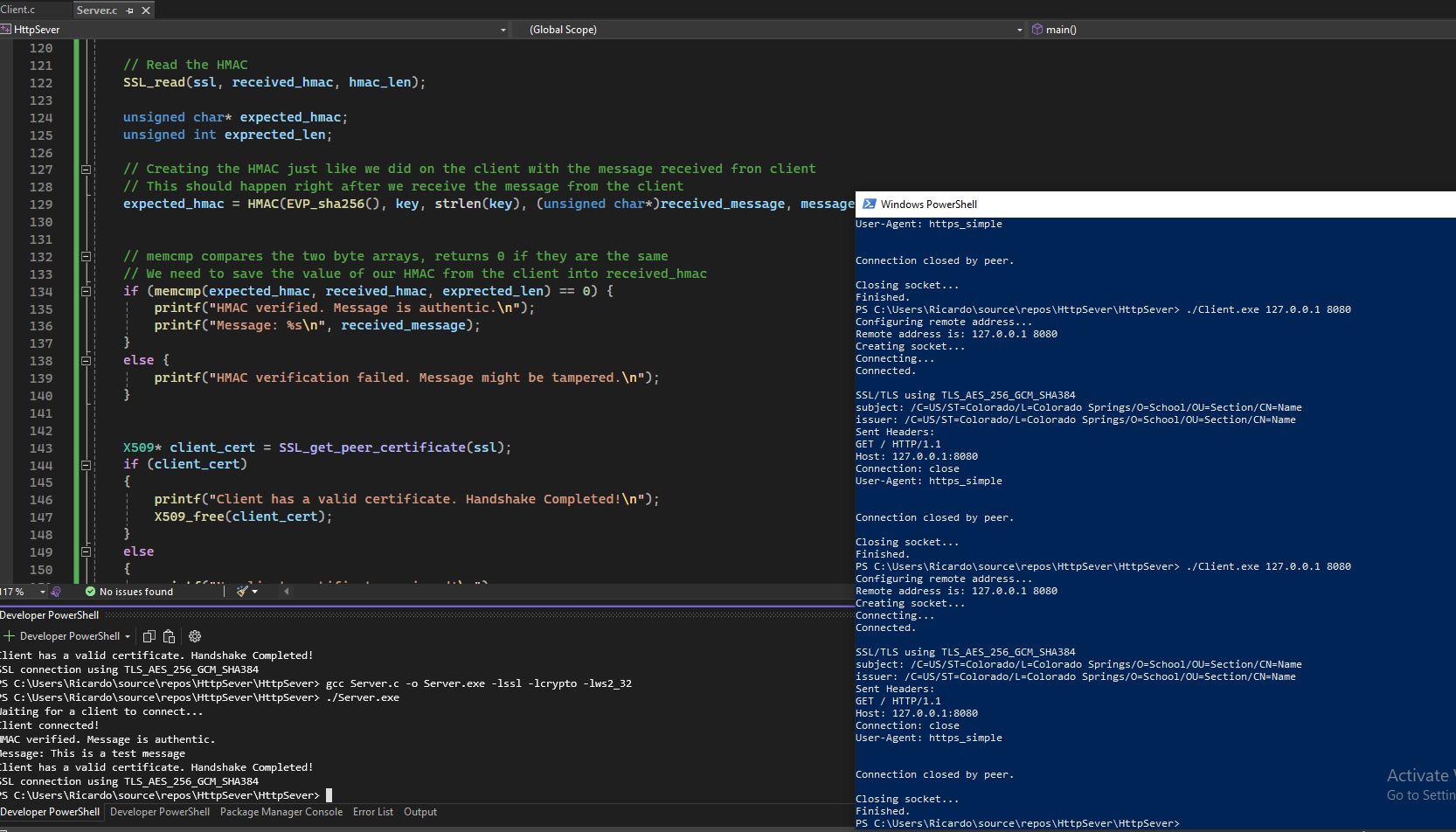Click the green checkmark health icon
This screenshot has height=832, width=1456.
pyautogui.click(x=90, y=592)
